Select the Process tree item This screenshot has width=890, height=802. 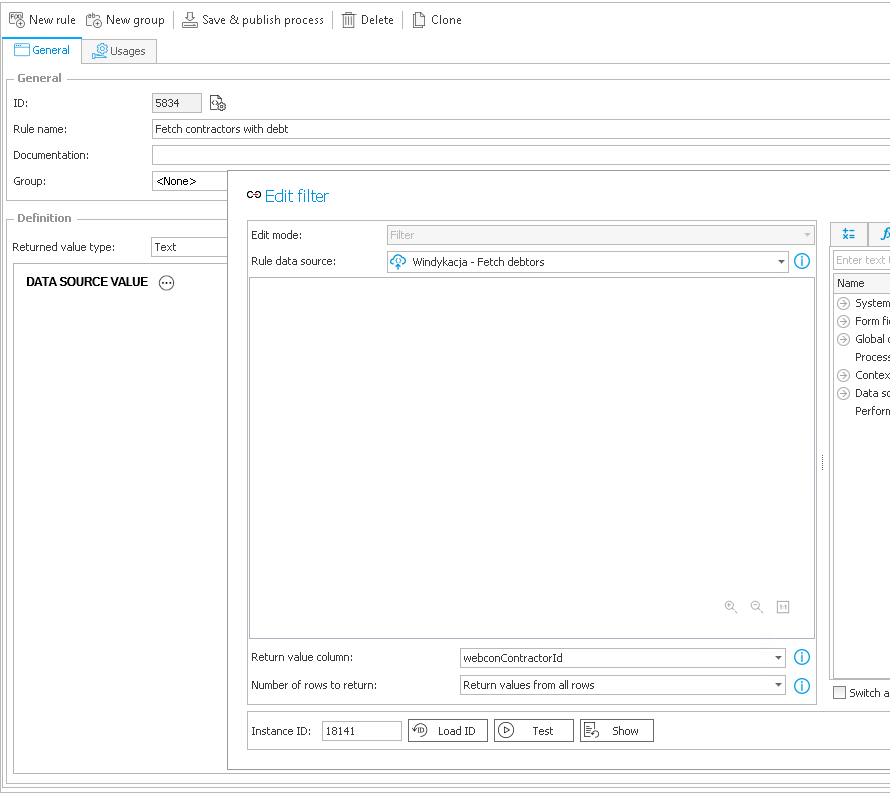click(872, 357)
